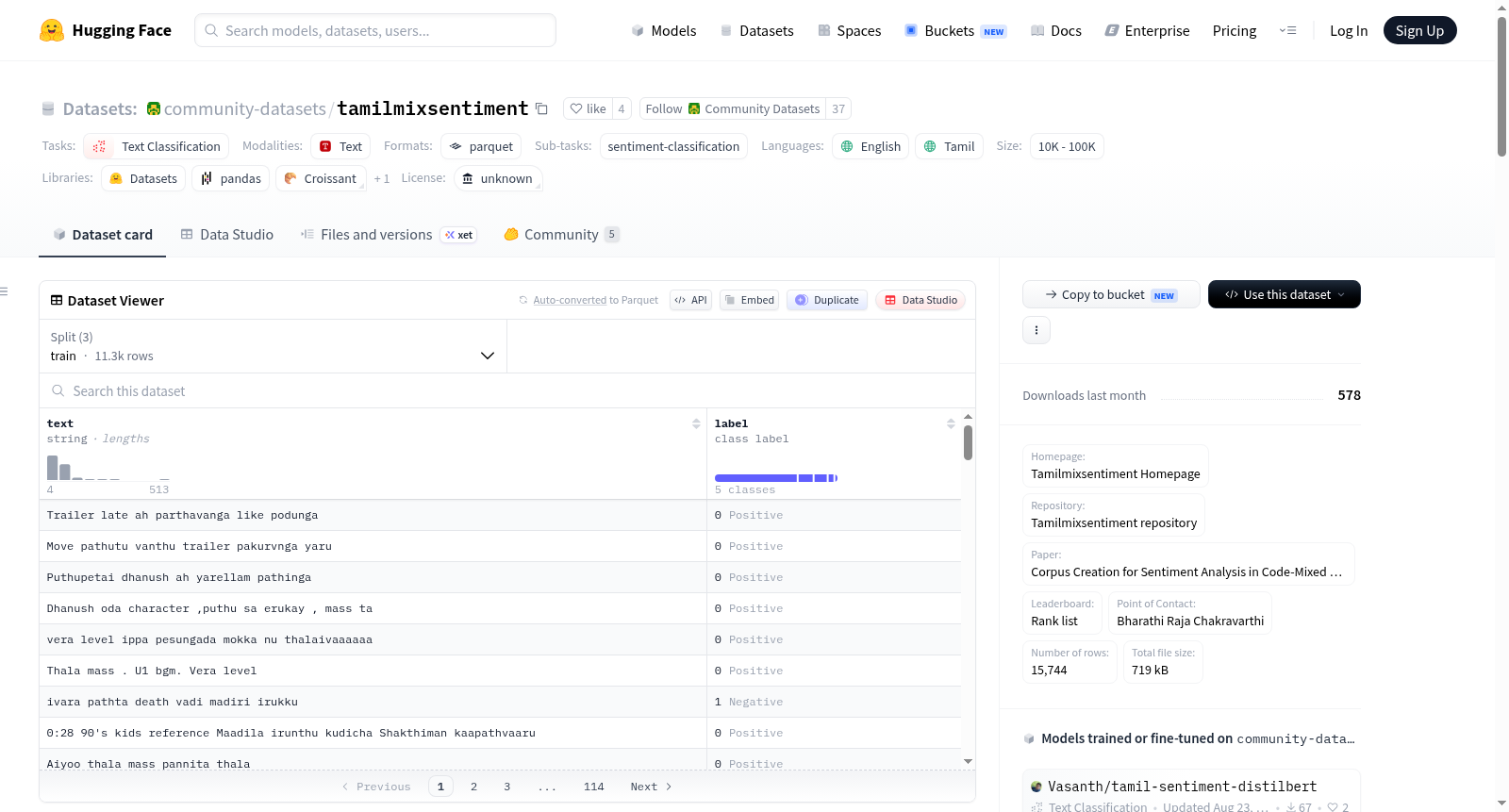This screenshot has height=812, width=1509.
Task: Open the Community tab
Action: 561,235
